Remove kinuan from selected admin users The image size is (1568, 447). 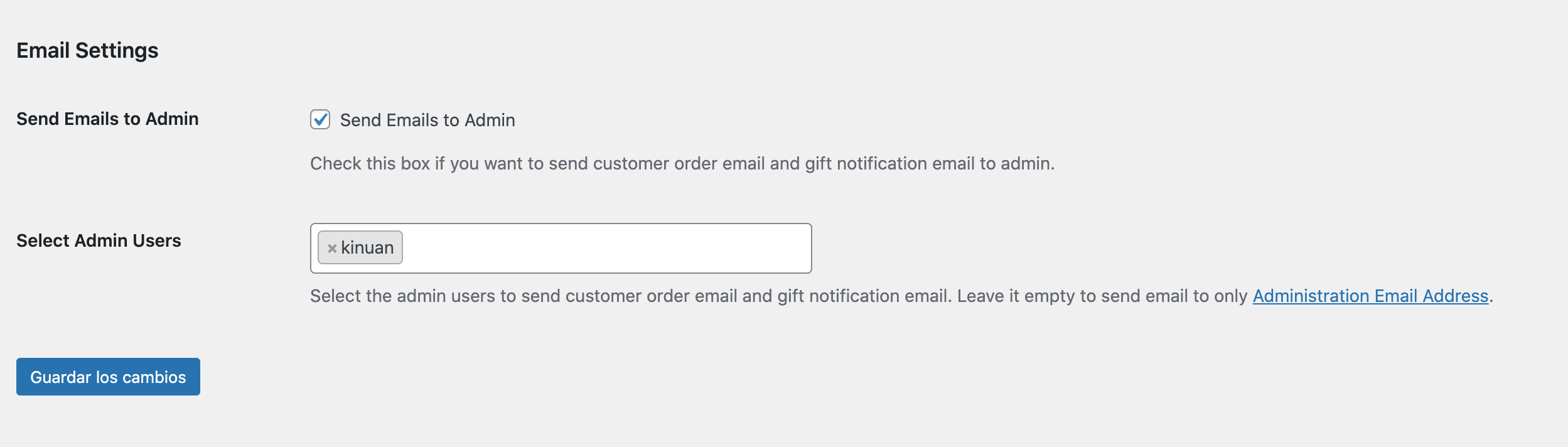pos(332,249)
